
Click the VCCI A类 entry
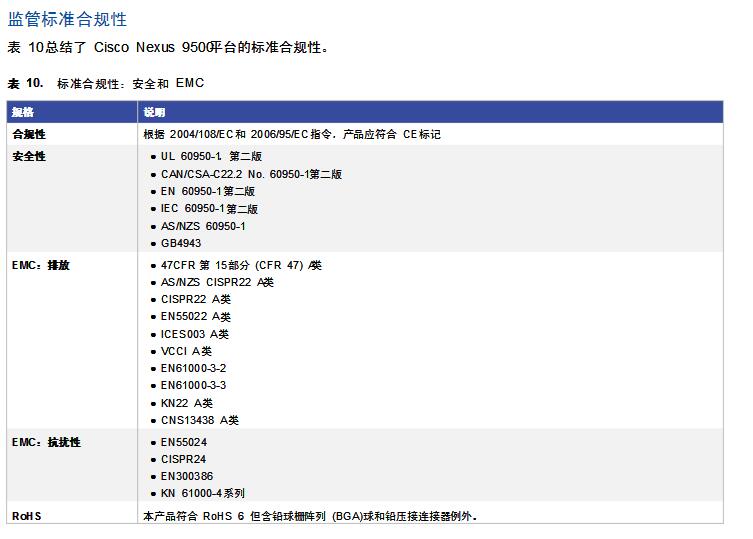pos(186,352)
